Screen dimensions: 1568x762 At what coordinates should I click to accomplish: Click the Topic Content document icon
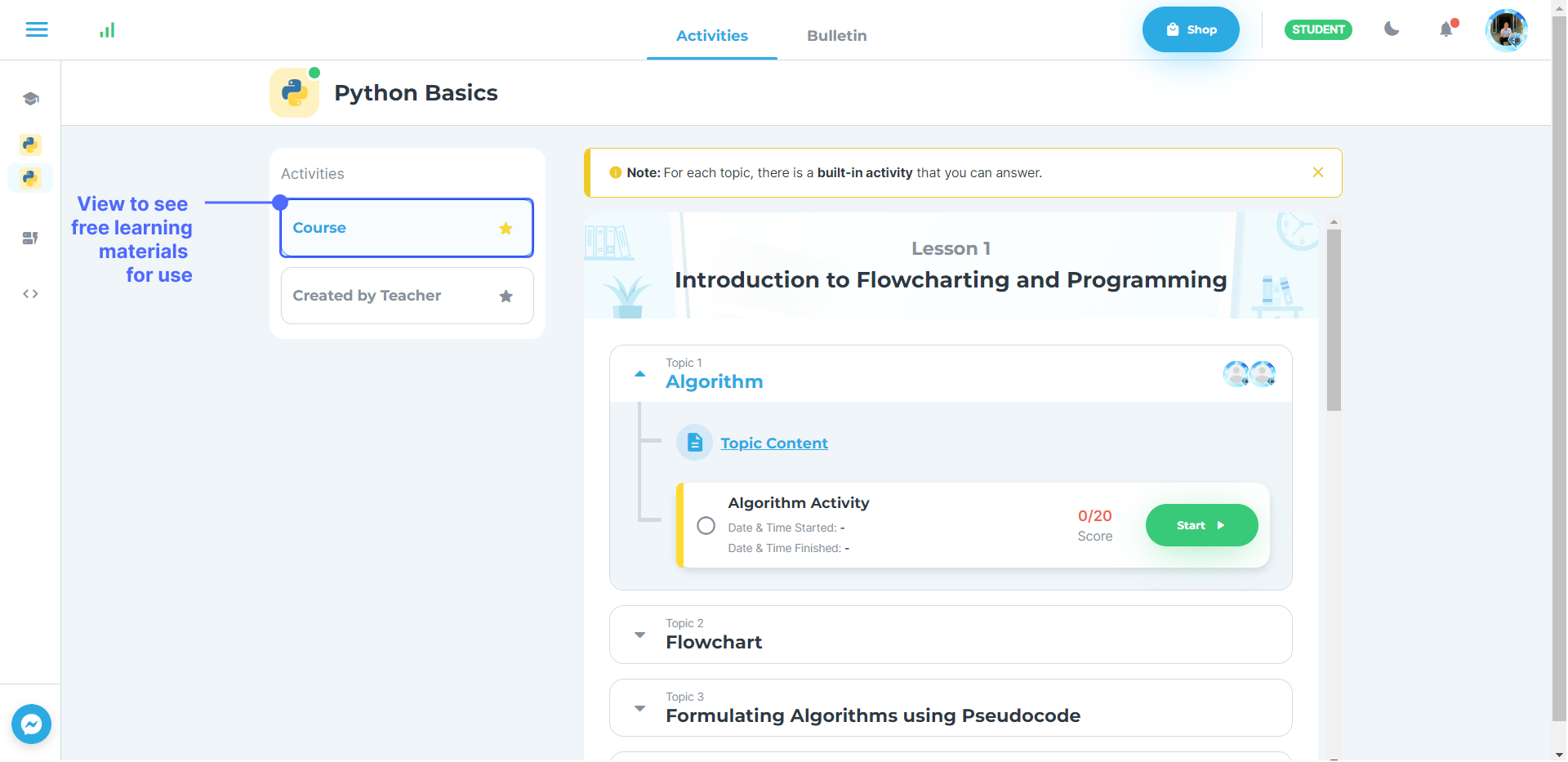click(694, 443)
